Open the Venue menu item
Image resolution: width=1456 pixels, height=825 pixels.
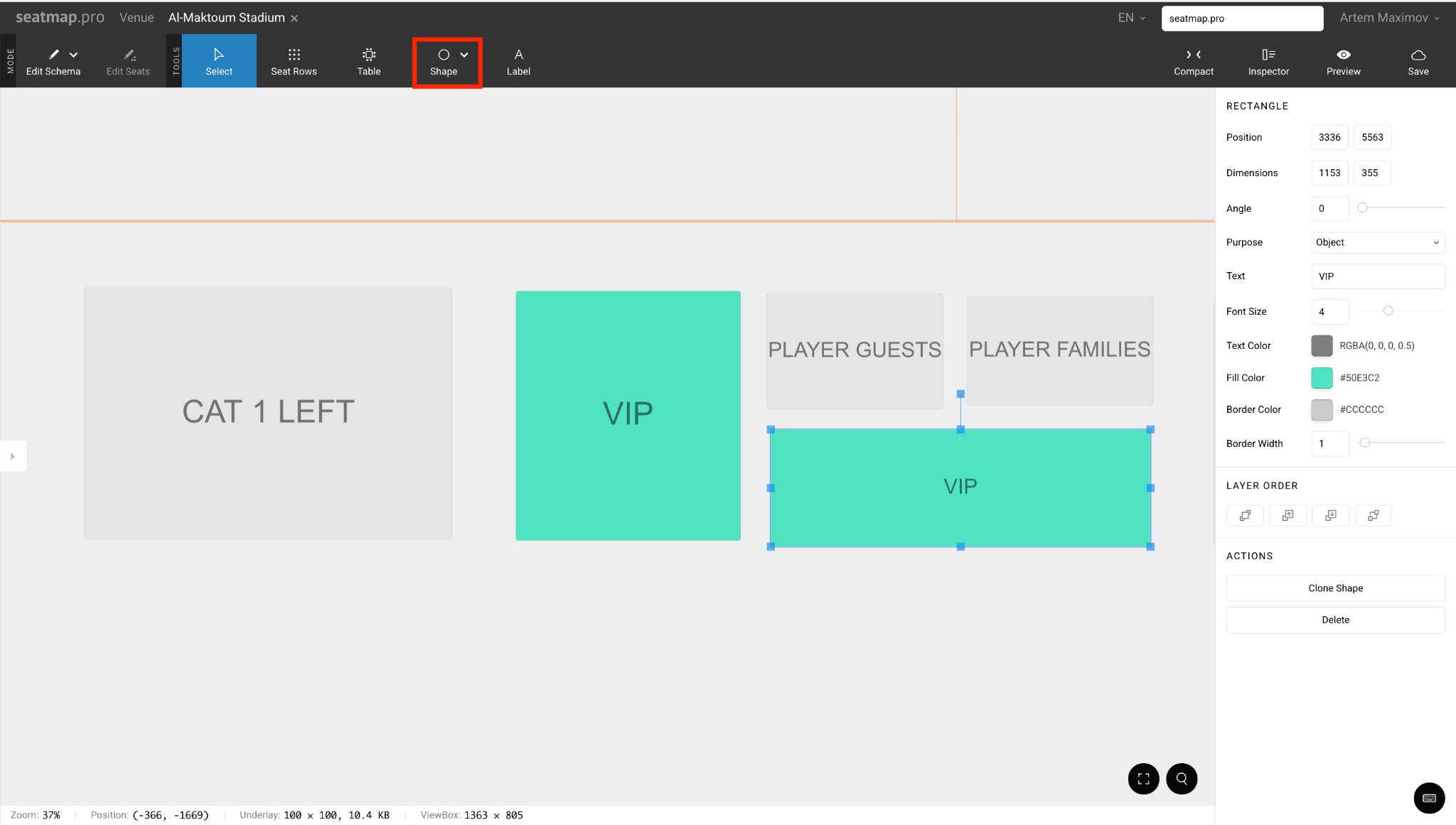pos(136,18)
